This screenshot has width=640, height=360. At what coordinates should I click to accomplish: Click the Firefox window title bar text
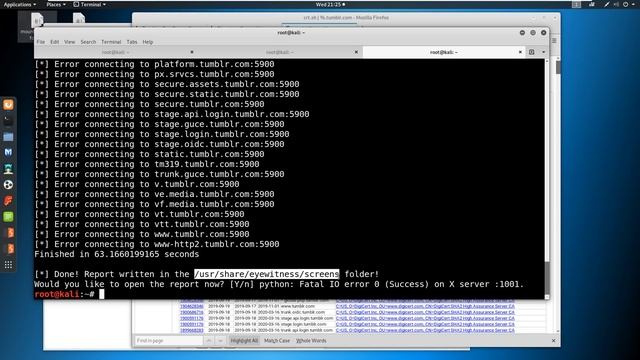[x=346, y=18]
